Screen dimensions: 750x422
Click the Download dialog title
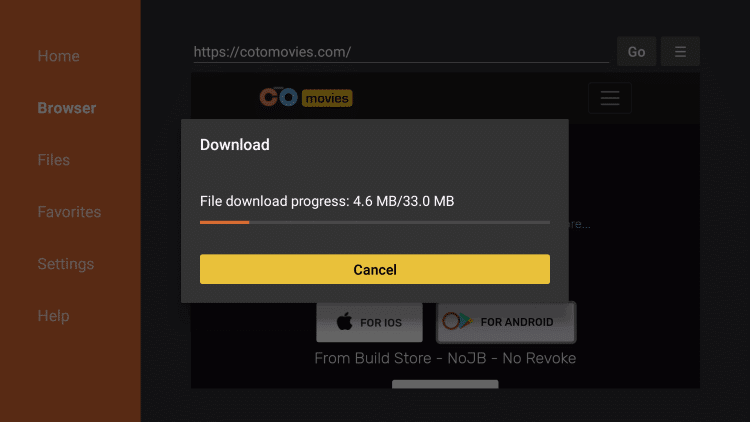tap(234, 144)
